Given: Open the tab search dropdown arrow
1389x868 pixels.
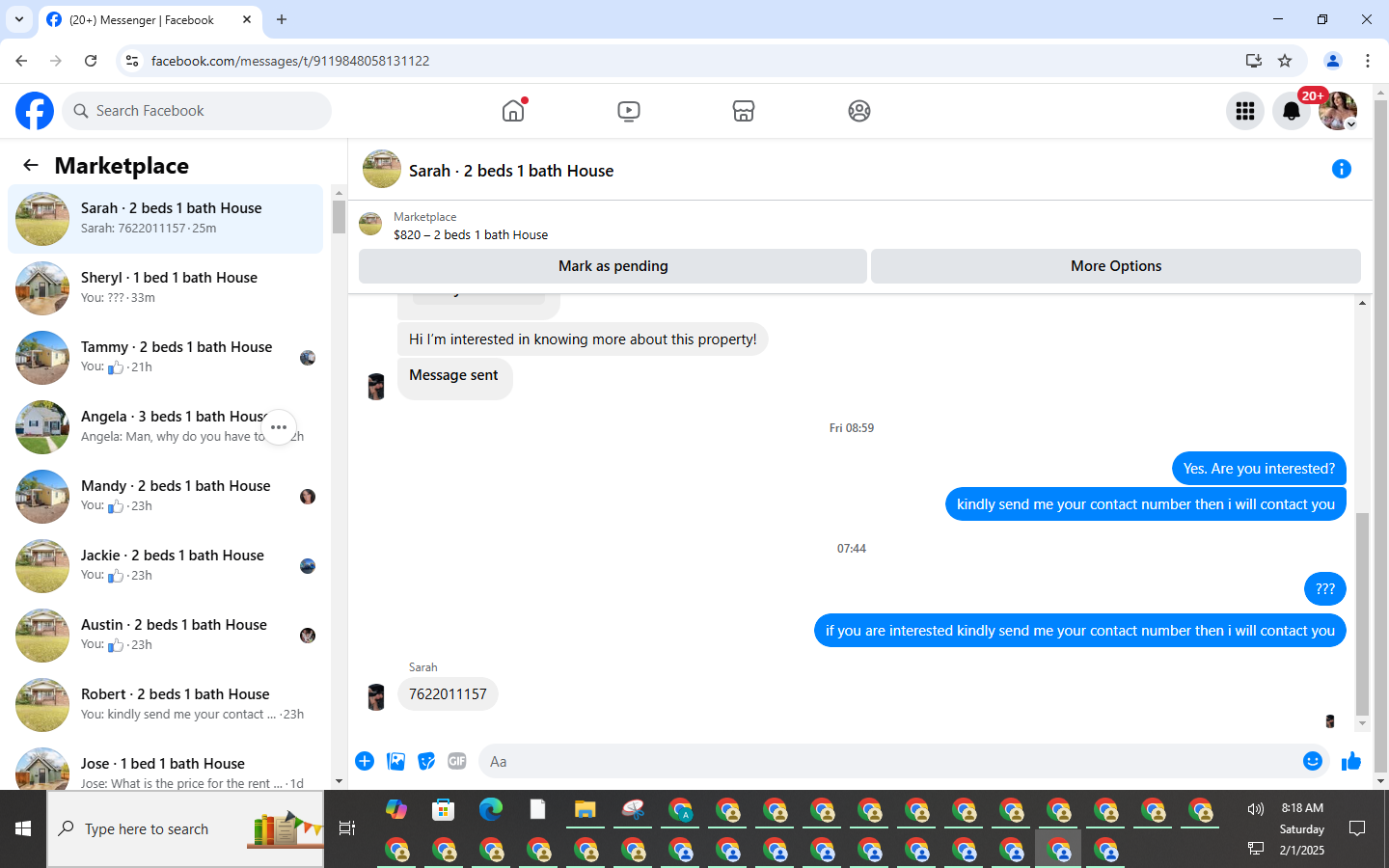Looking at the screenshot, I should click(x=18, y=19).
